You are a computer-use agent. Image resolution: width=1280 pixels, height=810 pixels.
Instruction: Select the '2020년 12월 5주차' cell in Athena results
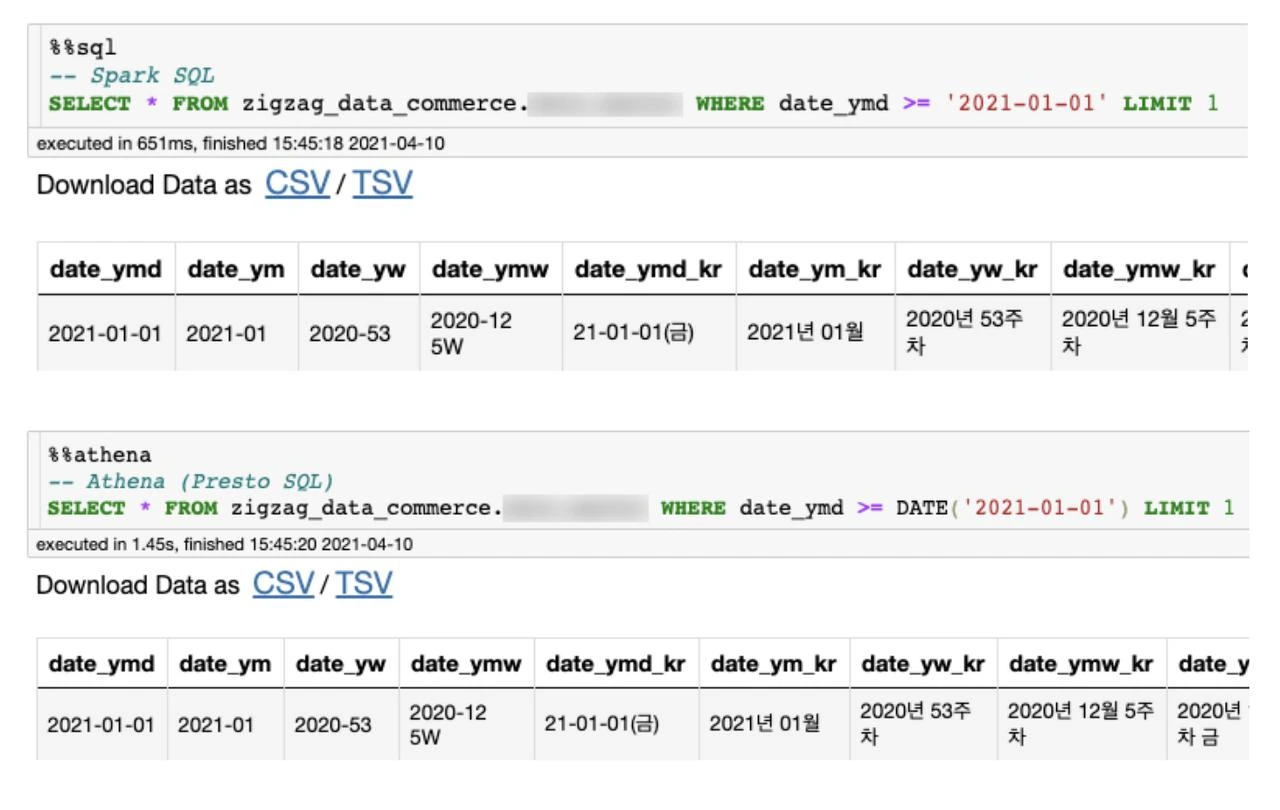(1081, 724)
